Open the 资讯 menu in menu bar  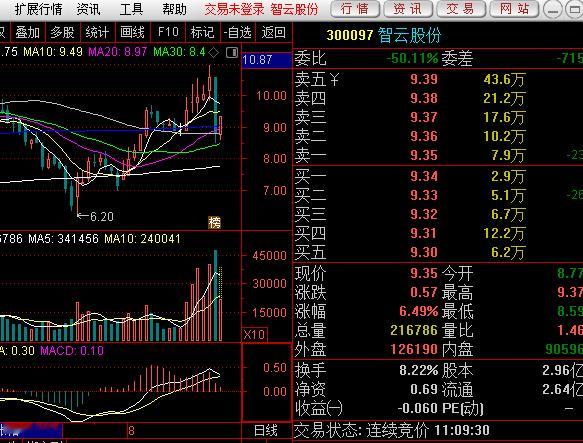click(88, 9)
